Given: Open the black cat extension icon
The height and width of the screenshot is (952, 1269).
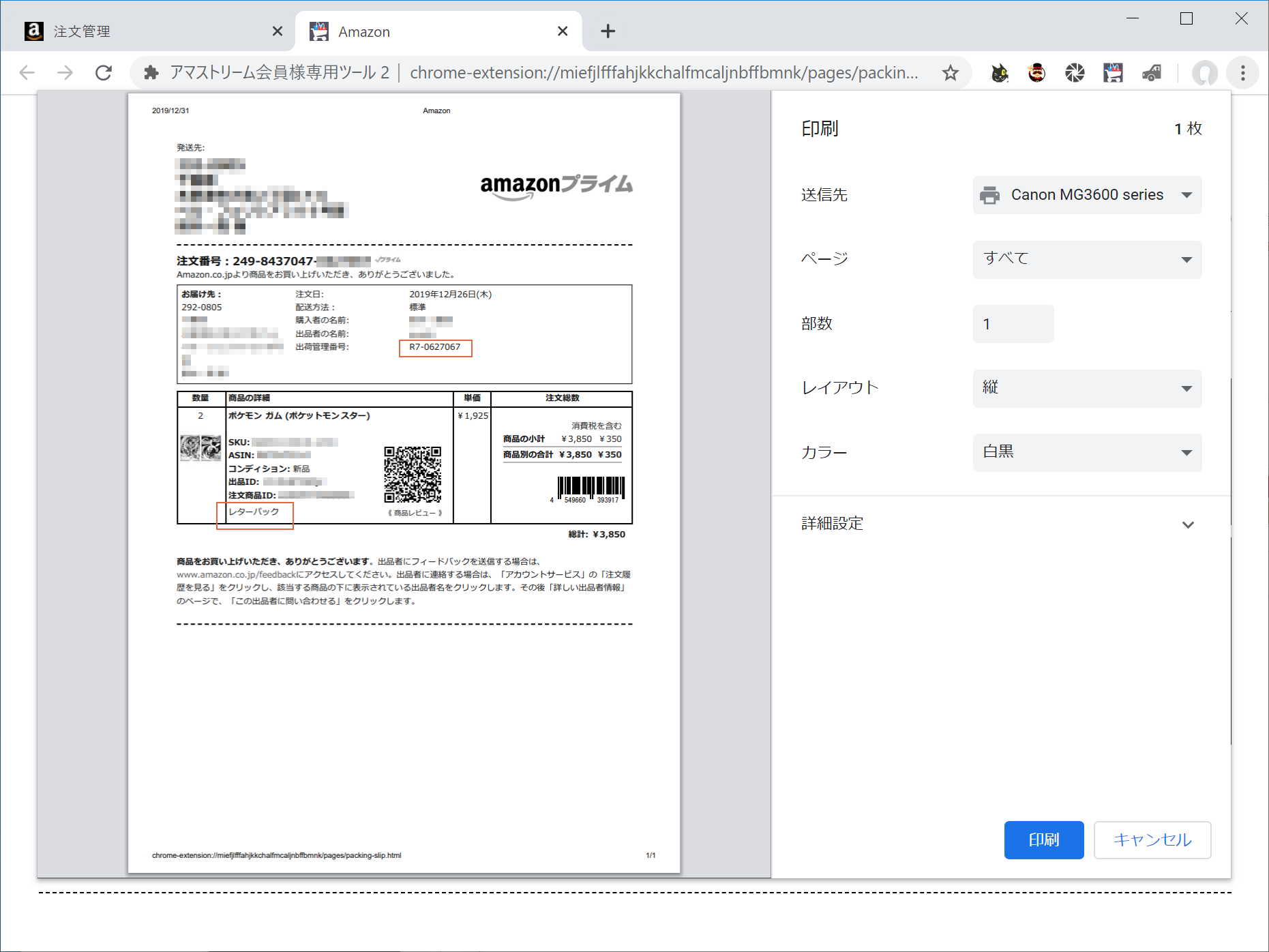Looking at the screenshot, I should click(x=1000, y=72).
